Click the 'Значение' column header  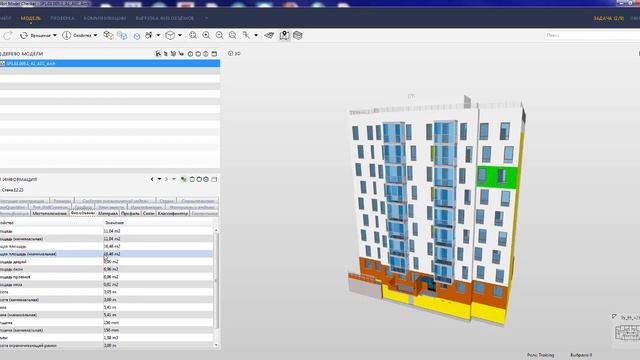pos(114,223)
